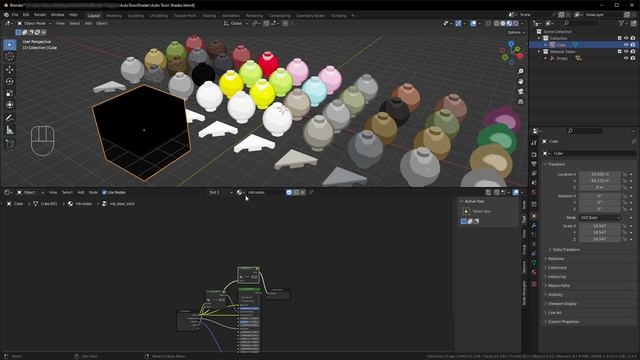Open the node editor Node menu
The image size is (640, 360).
pos(93,192)
